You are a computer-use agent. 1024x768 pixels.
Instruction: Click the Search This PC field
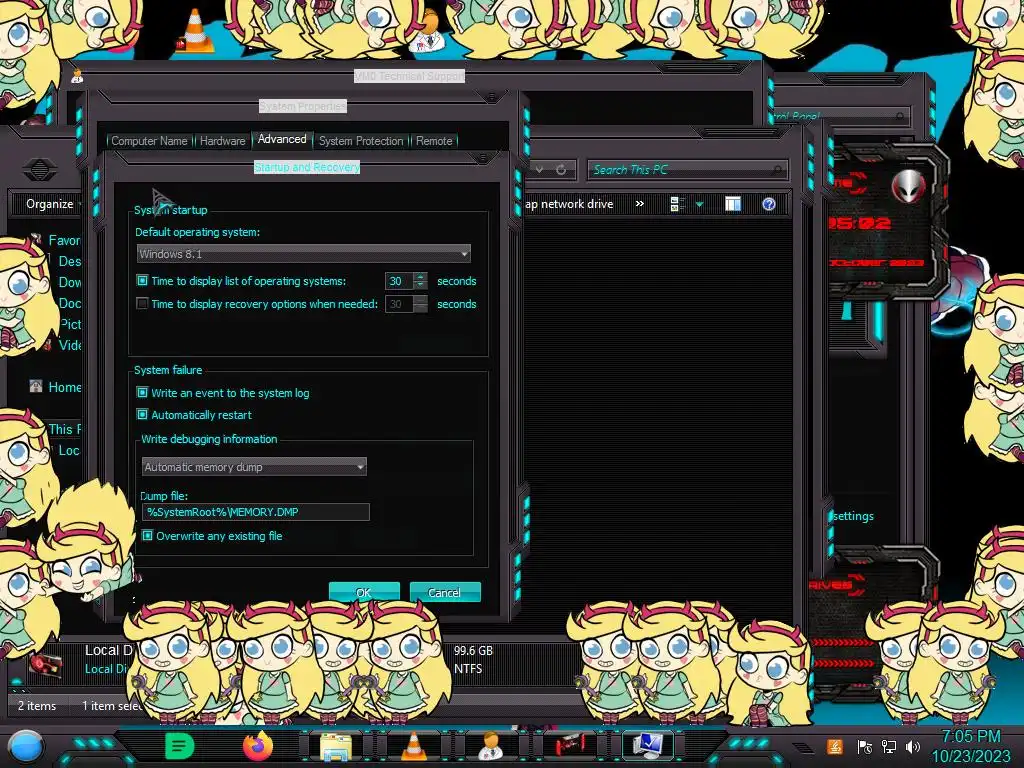pos(688,170)
